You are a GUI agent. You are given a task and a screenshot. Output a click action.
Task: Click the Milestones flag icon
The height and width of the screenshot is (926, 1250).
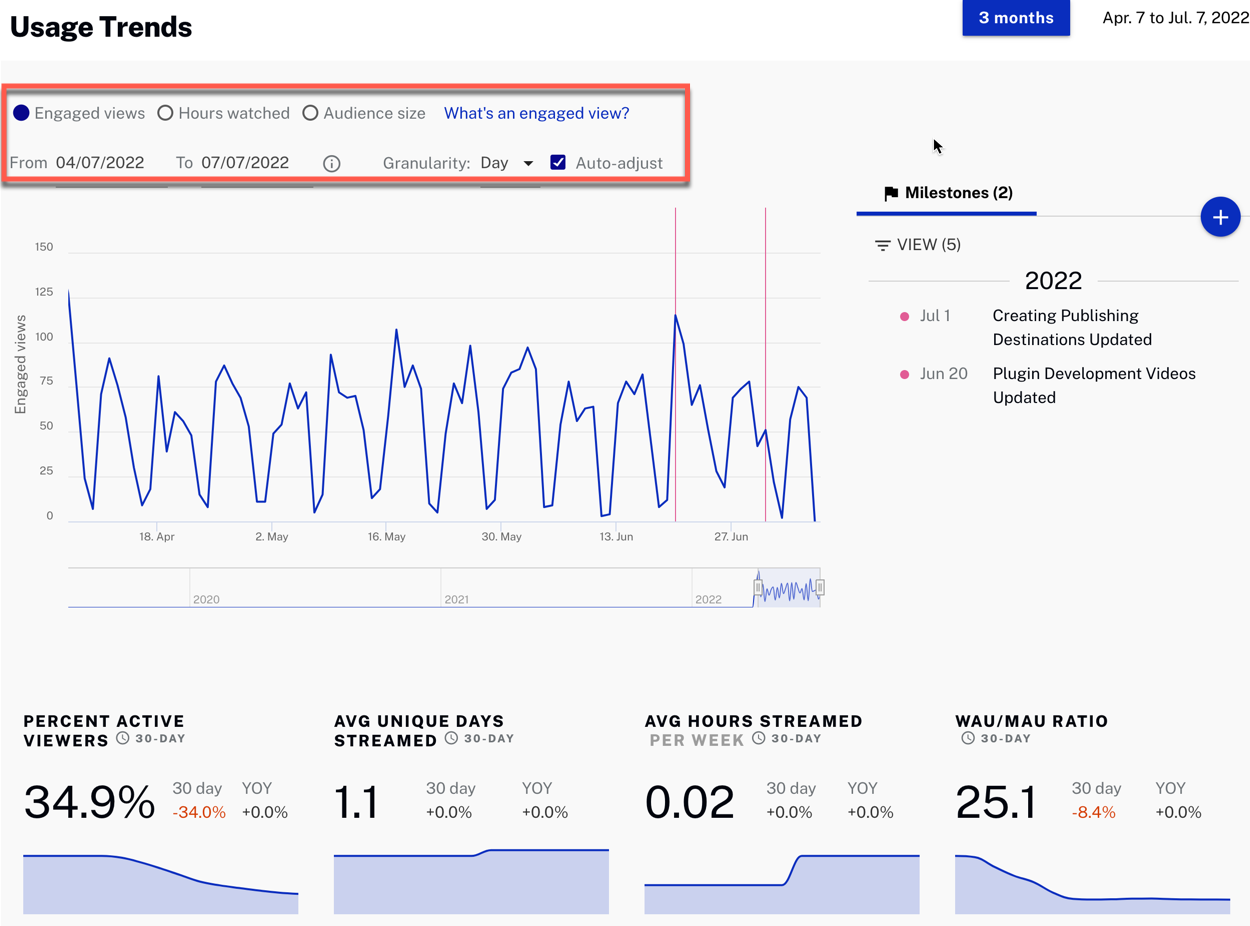(893, 193)
